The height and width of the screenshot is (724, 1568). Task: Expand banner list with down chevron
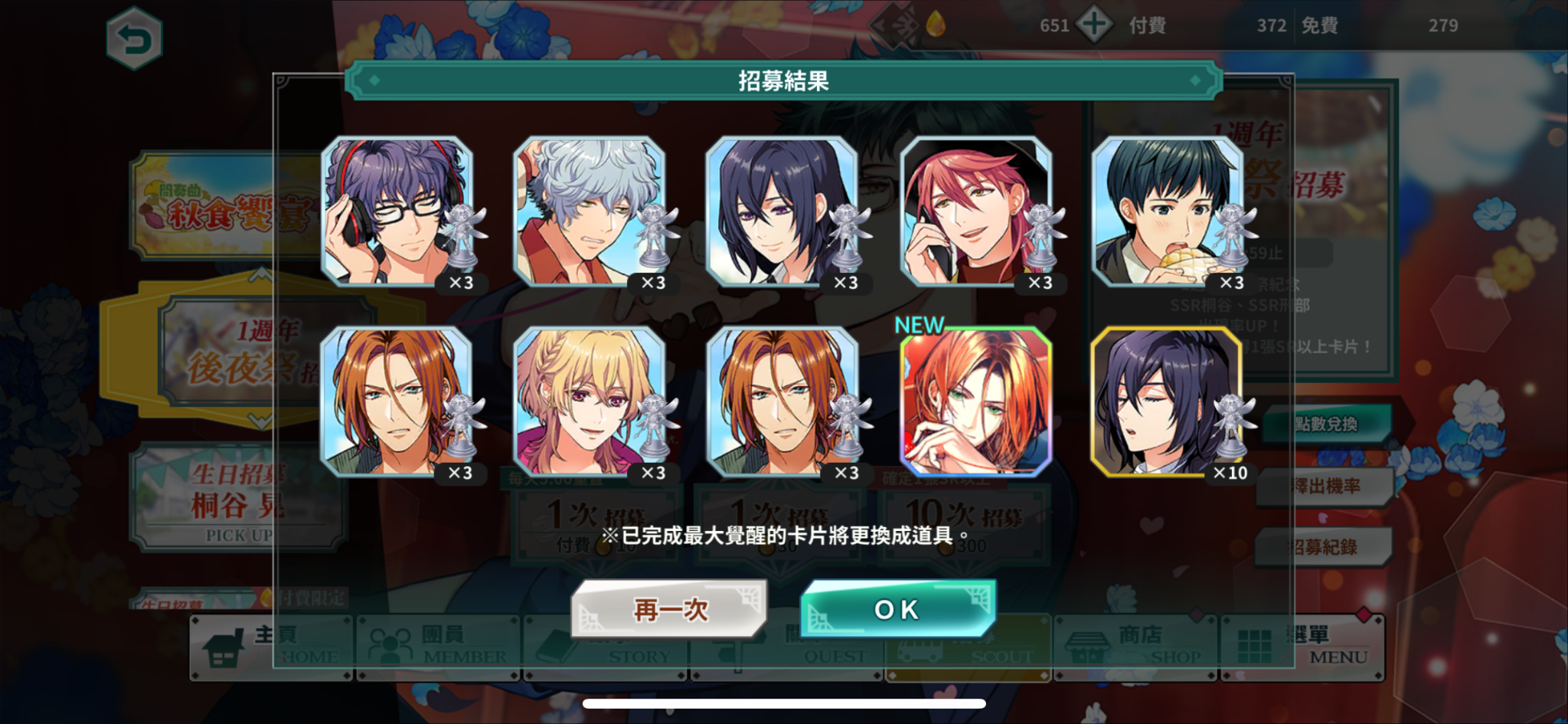tap(260, 421)
